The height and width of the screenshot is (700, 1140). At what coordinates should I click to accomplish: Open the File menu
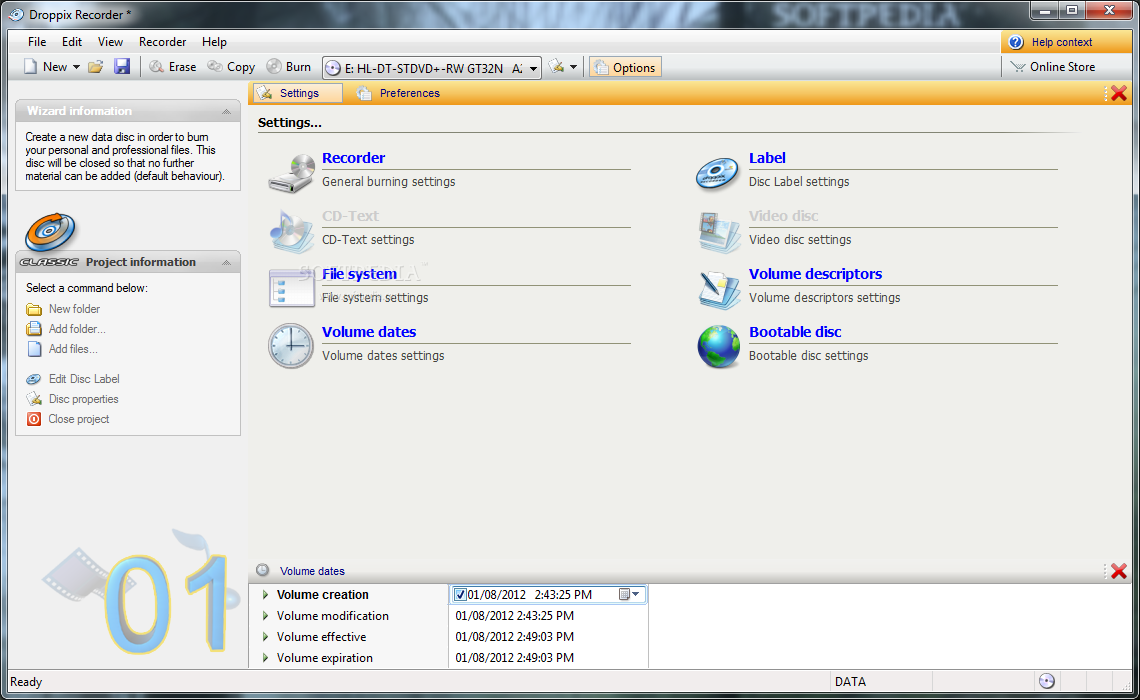coord(36,41)
